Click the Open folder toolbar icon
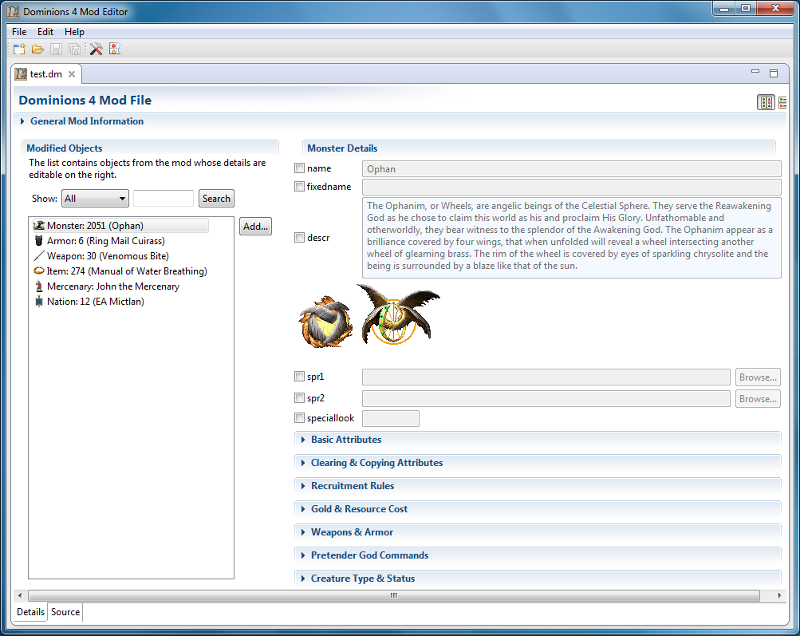This screenshot has height=636, width=800. coord(37,49)
